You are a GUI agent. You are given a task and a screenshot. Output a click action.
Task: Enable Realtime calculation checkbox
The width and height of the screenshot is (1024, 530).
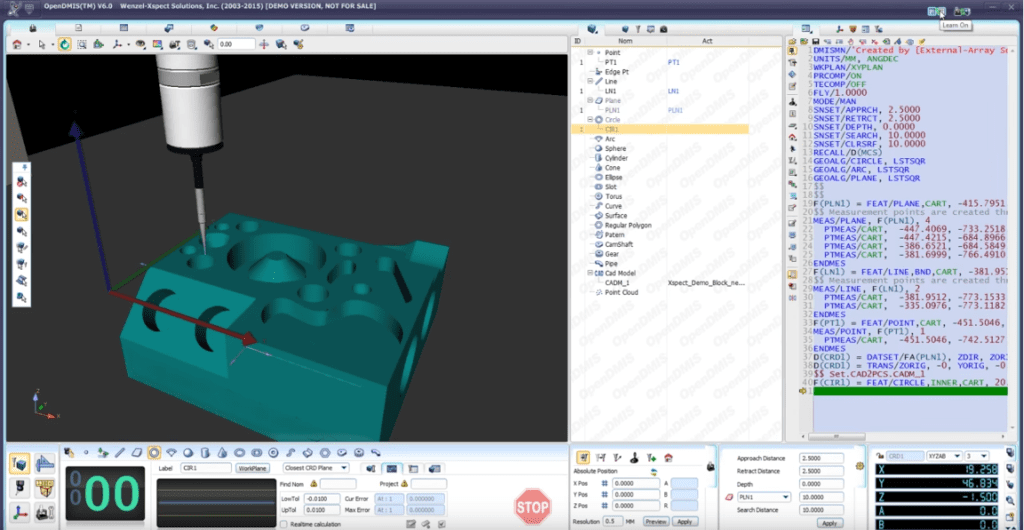(x=283, y=523)
